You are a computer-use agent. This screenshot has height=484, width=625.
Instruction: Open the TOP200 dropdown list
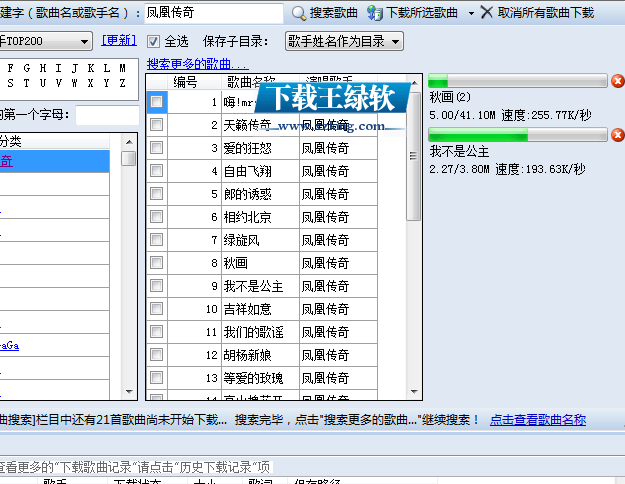click(x=84, y=41)
